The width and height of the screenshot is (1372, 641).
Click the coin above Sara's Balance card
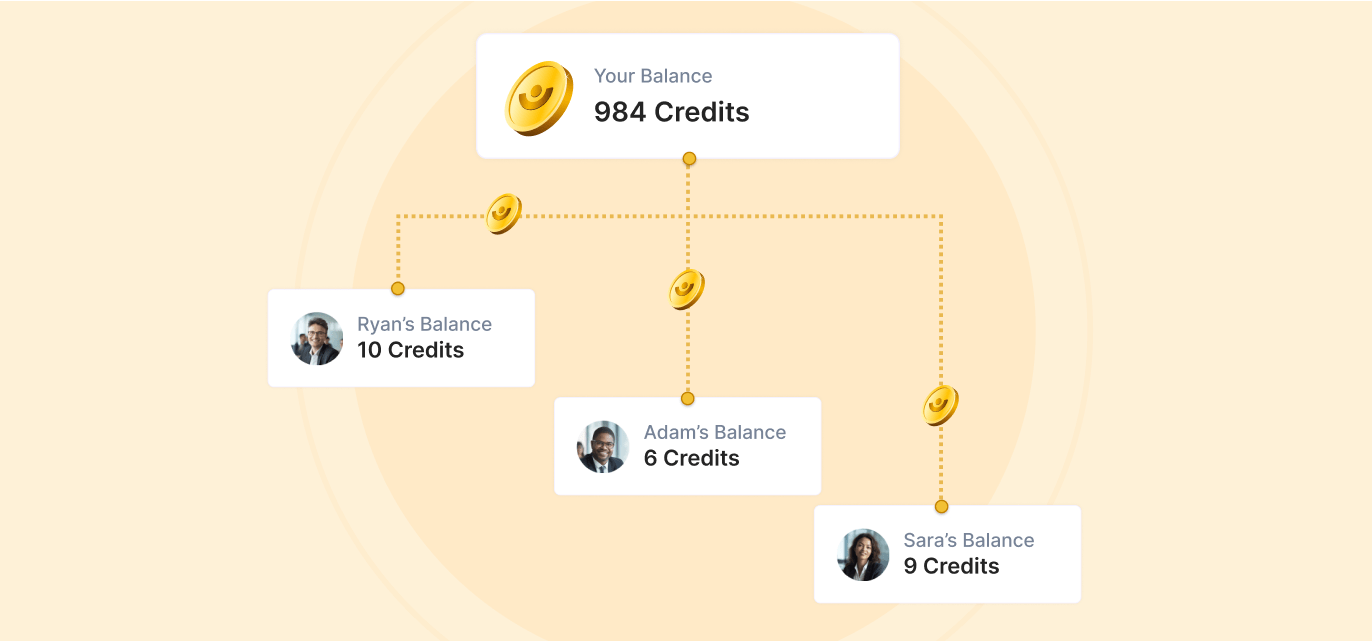click(x=941, y=405)
